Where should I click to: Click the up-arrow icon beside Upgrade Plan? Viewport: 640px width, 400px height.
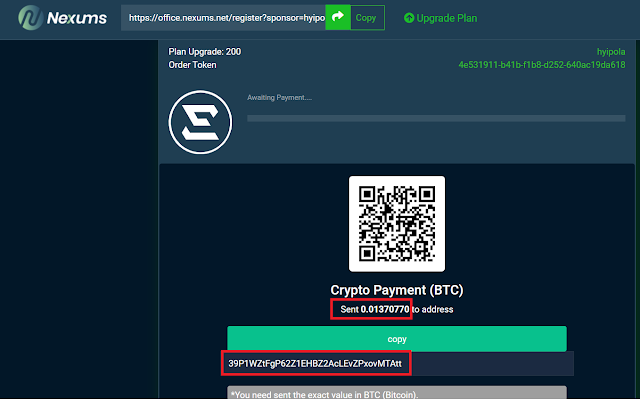409,18
